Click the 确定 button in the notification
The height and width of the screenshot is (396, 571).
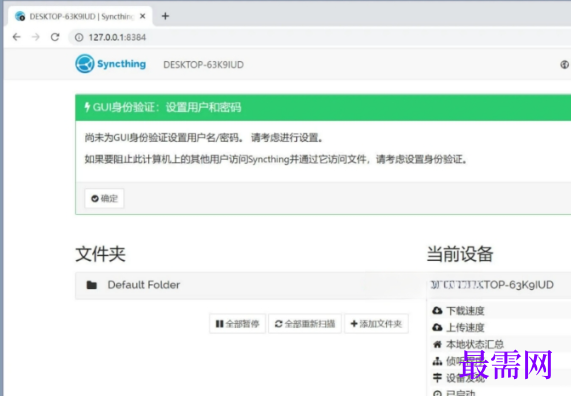(105, 198)
